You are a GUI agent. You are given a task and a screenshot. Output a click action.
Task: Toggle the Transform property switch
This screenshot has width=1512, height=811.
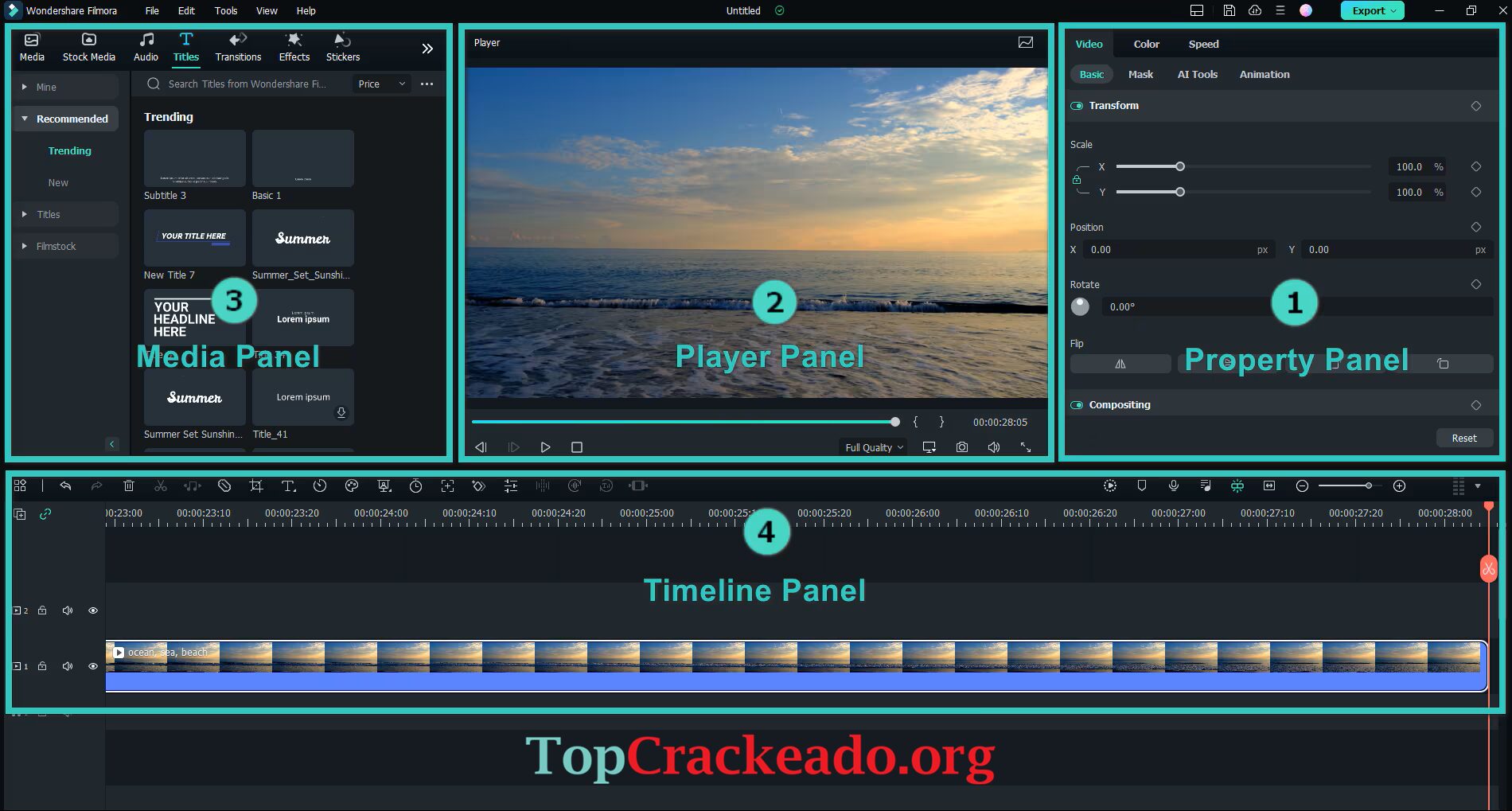pos(1078,105)
